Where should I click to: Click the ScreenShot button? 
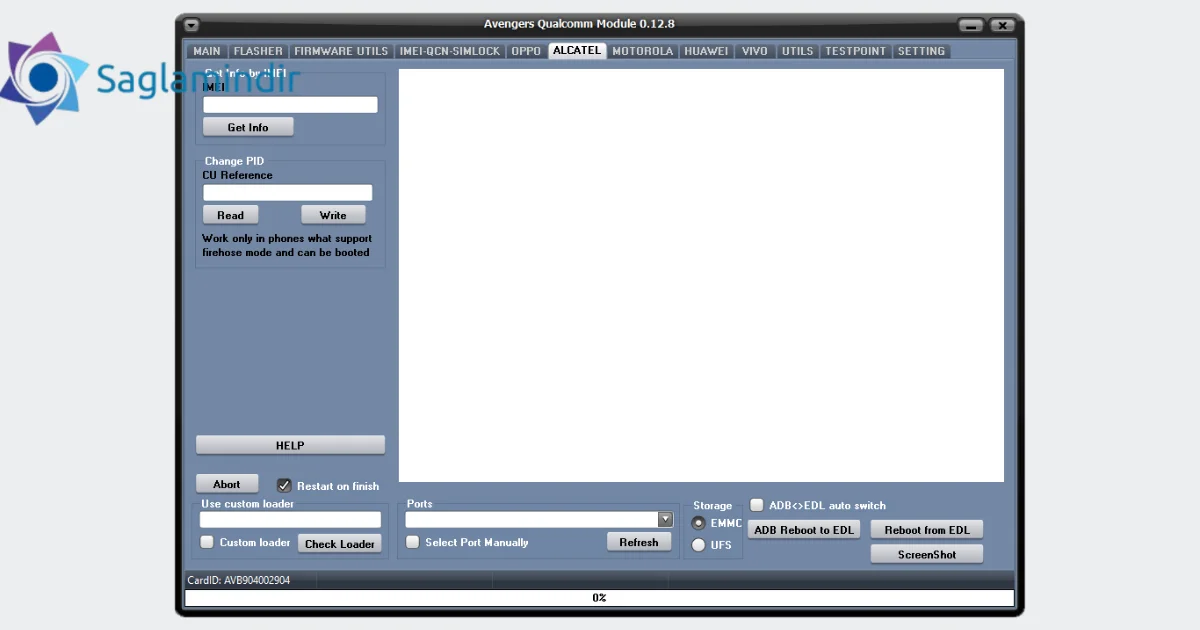[x=927, y=554]
